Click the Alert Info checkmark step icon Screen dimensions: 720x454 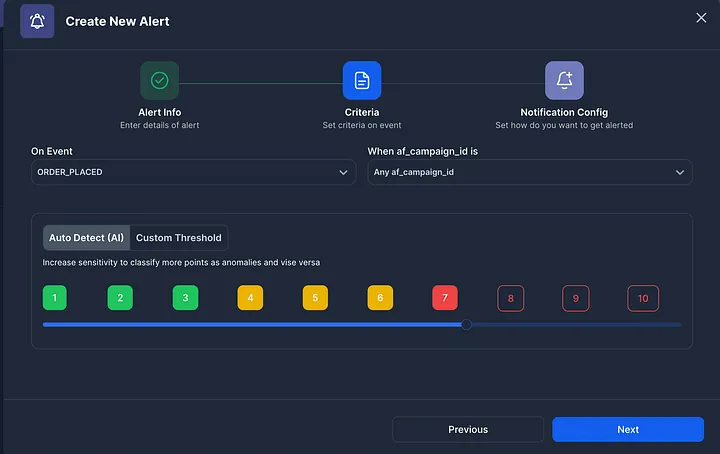point(159,80)
